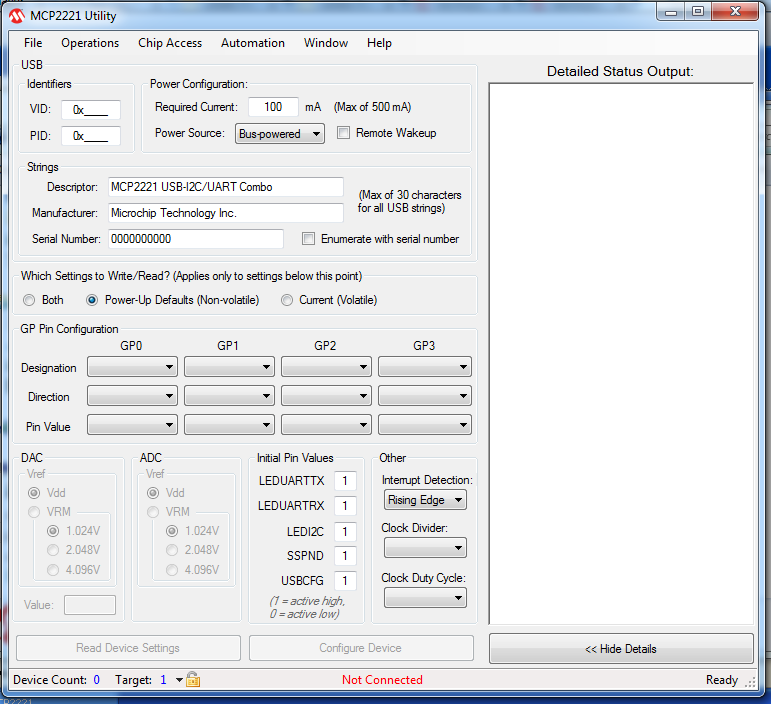Screen dimensions: 771x704
Task: Click the DAC Value input field
Action: (x=90, y=605)
